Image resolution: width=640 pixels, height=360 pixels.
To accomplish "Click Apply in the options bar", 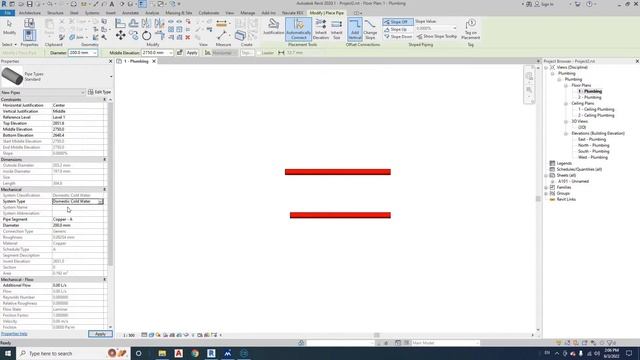I will pyautogui.click(x=192, y=53).
